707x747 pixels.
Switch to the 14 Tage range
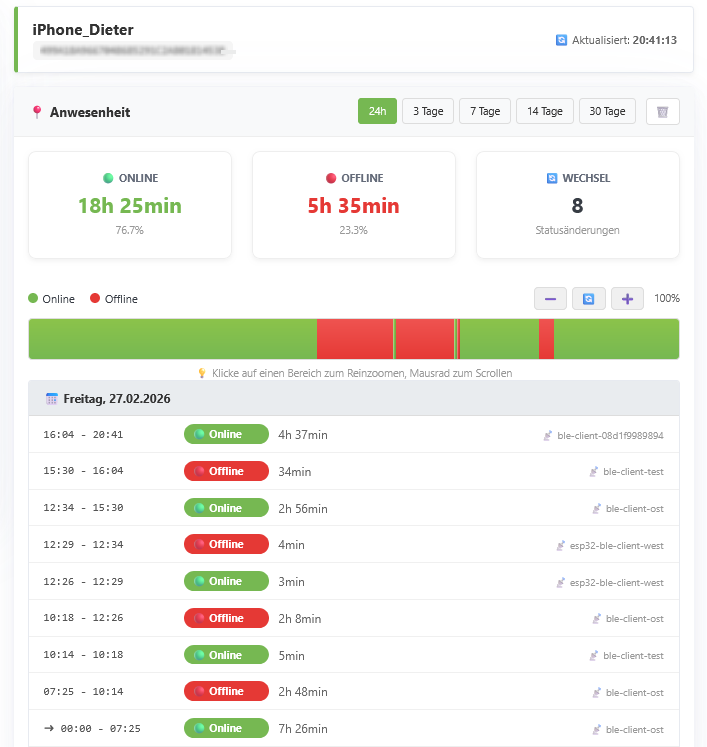coord(545,111)
